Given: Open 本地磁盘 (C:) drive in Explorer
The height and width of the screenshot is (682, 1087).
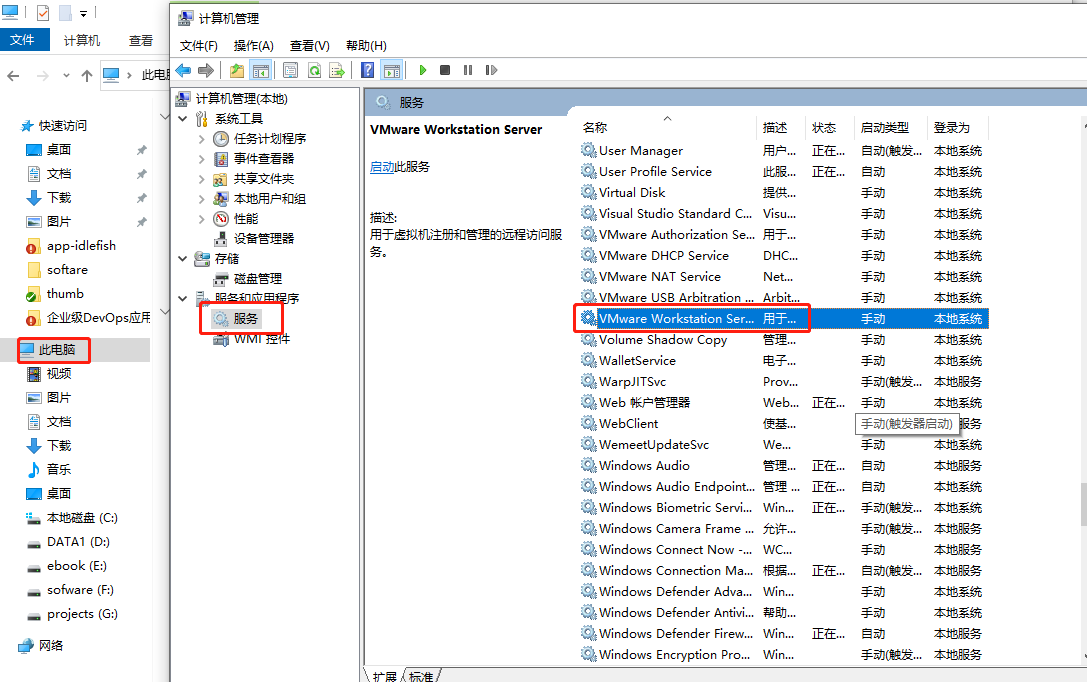Looking at the screenshot, I should point(82,518).
